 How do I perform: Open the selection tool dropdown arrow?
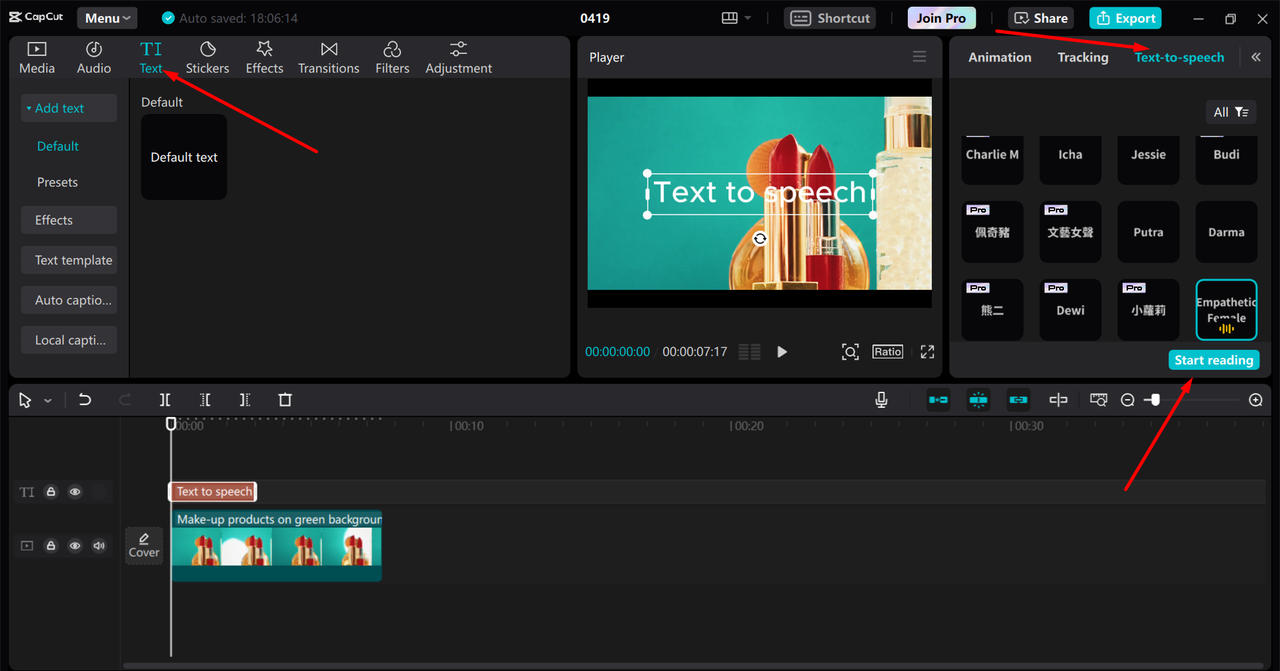48,401
